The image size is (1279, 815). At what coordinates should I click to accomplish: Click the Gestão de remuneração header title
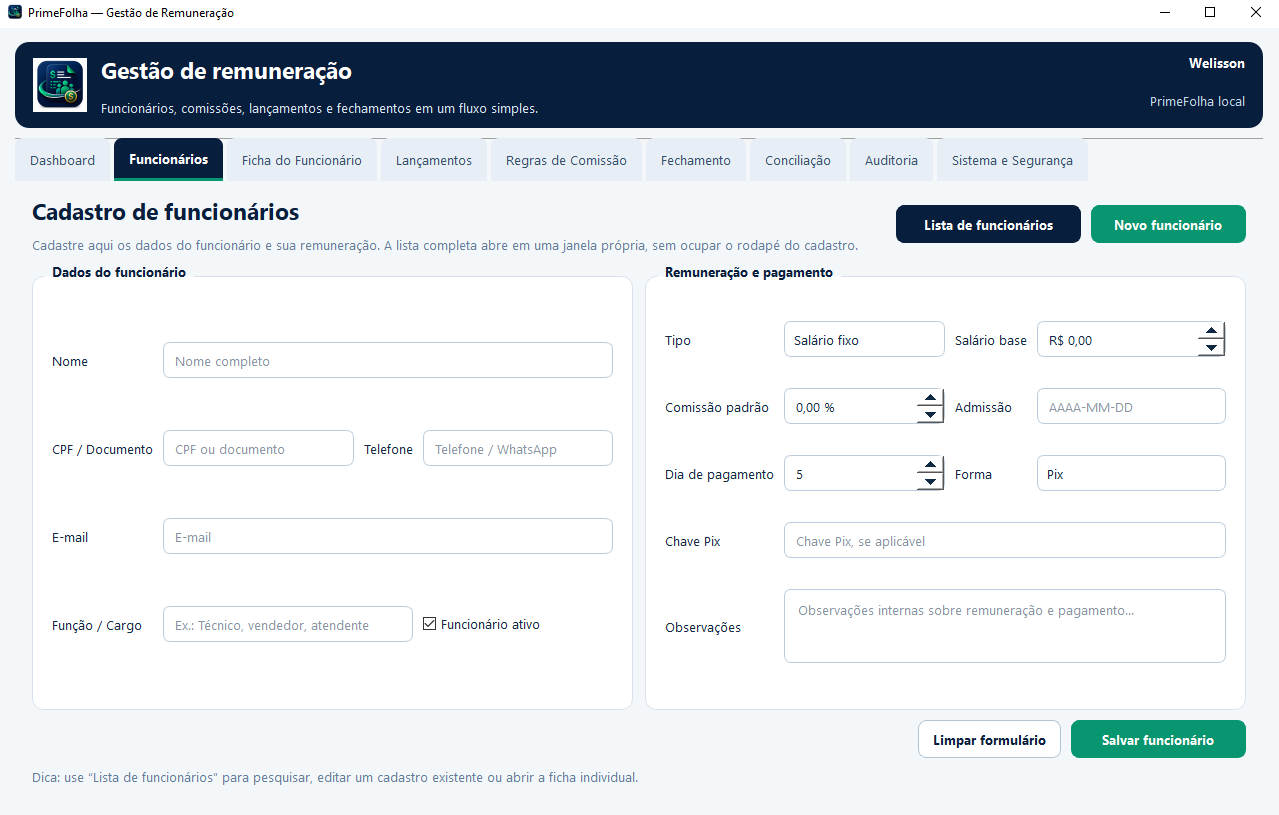pos(227,72)
